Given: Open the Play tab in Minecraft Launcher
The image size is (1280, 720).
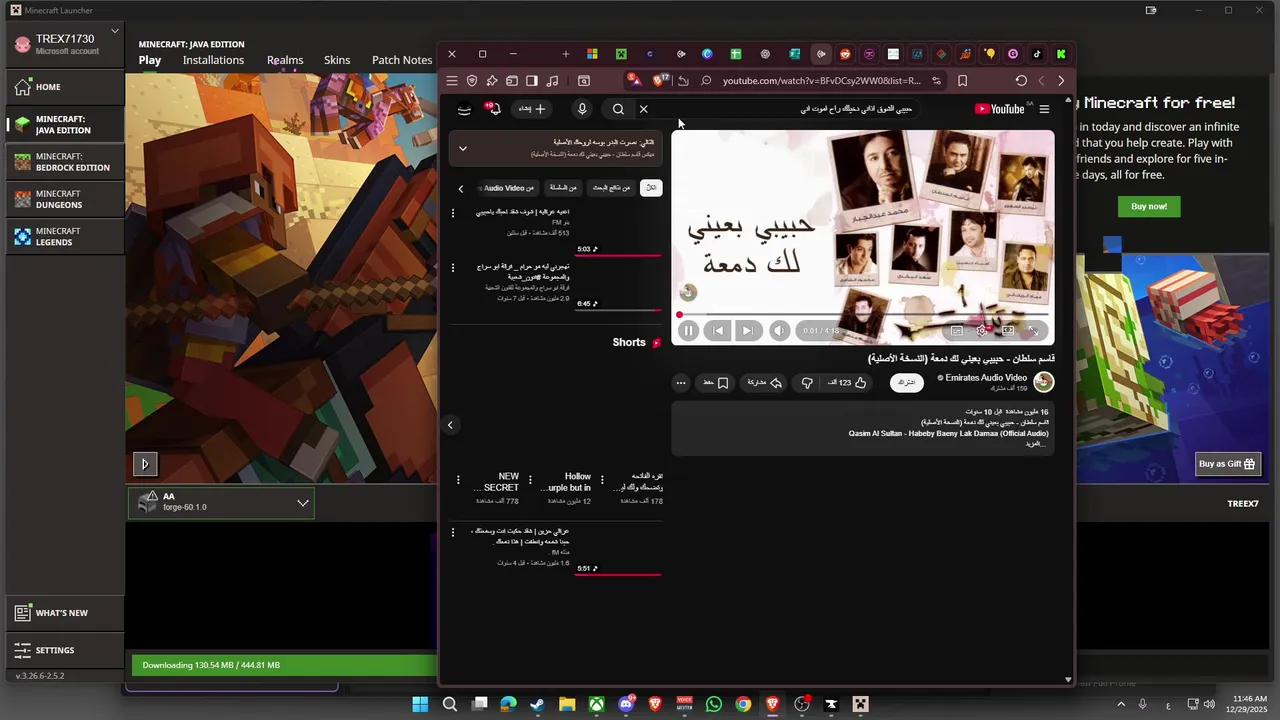Looking at the screenshot, I should (150, 60).
